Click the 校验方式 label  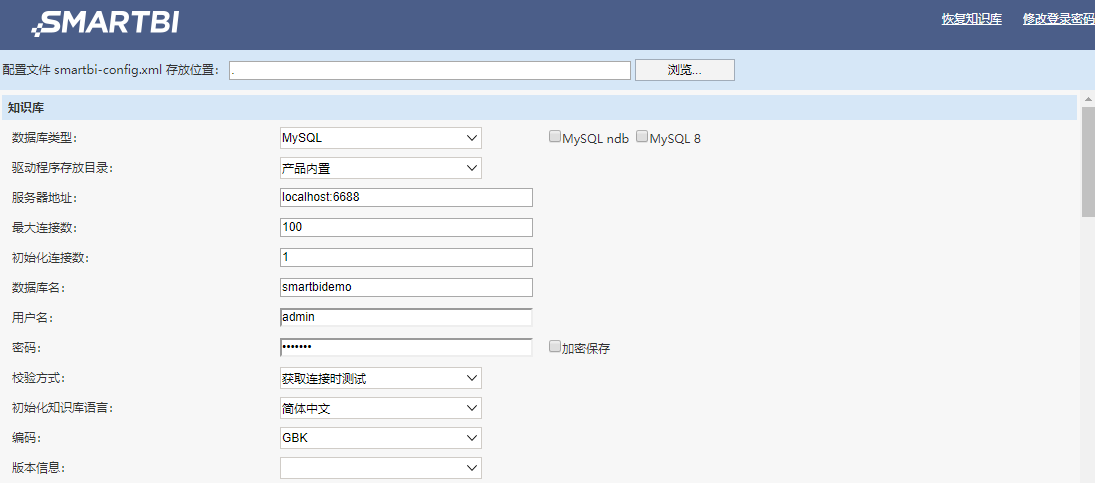click(x=38, y=378)
